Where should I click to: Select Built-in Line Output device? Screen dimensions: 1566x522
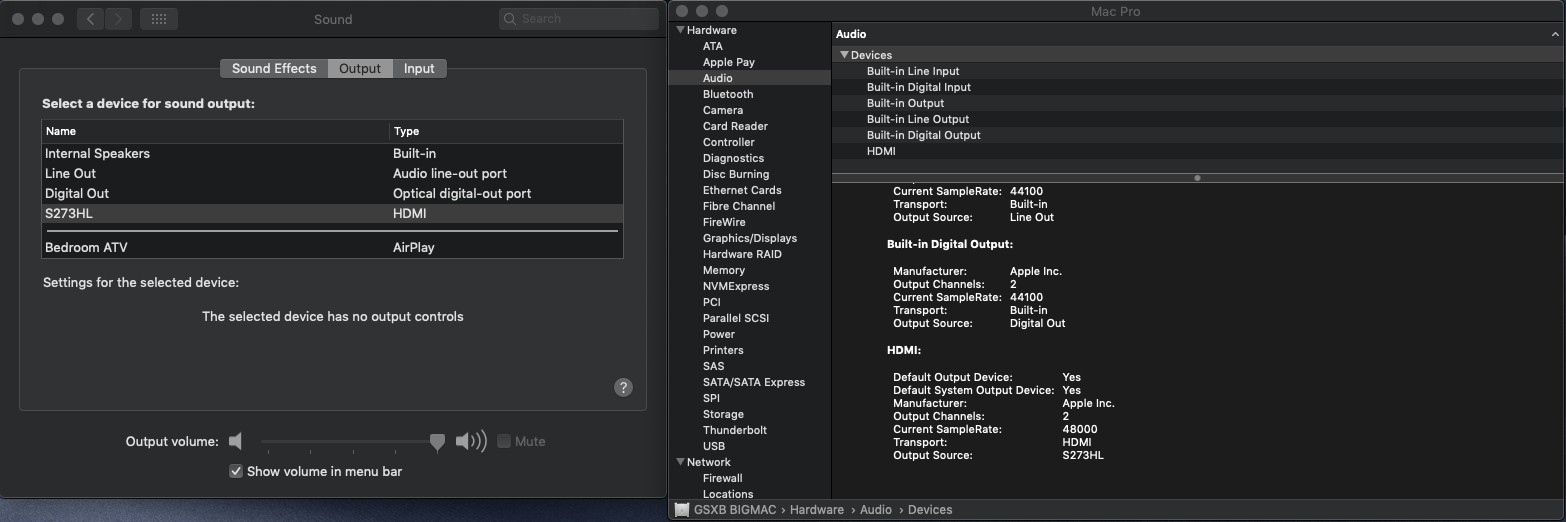coord(1198,119)
